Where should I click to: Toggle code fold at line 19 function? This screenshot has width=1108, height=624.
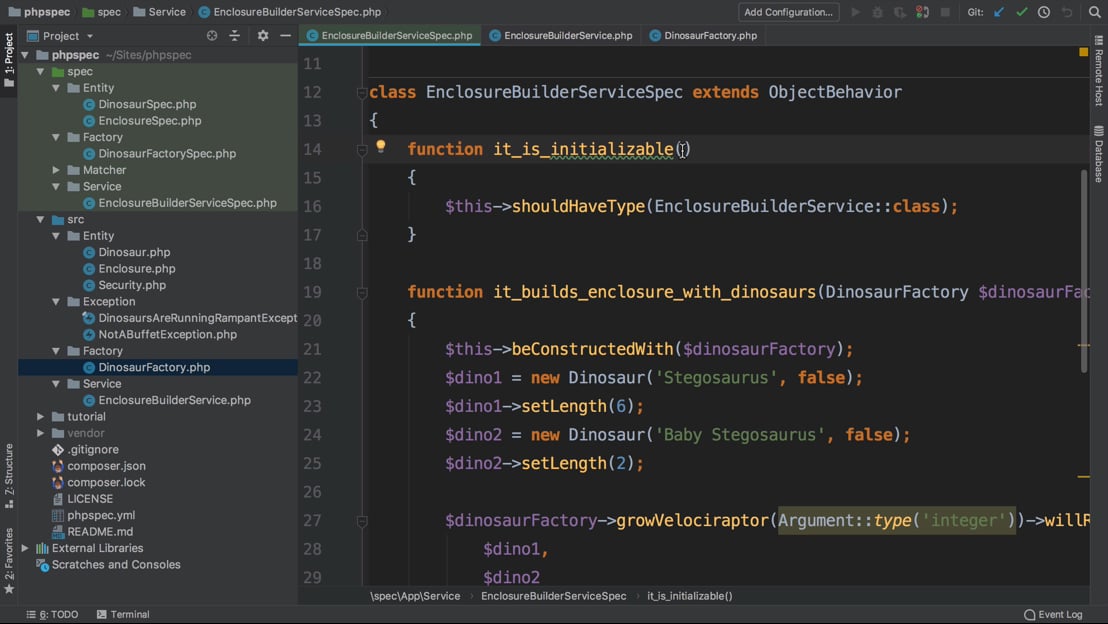click(362, 293)
